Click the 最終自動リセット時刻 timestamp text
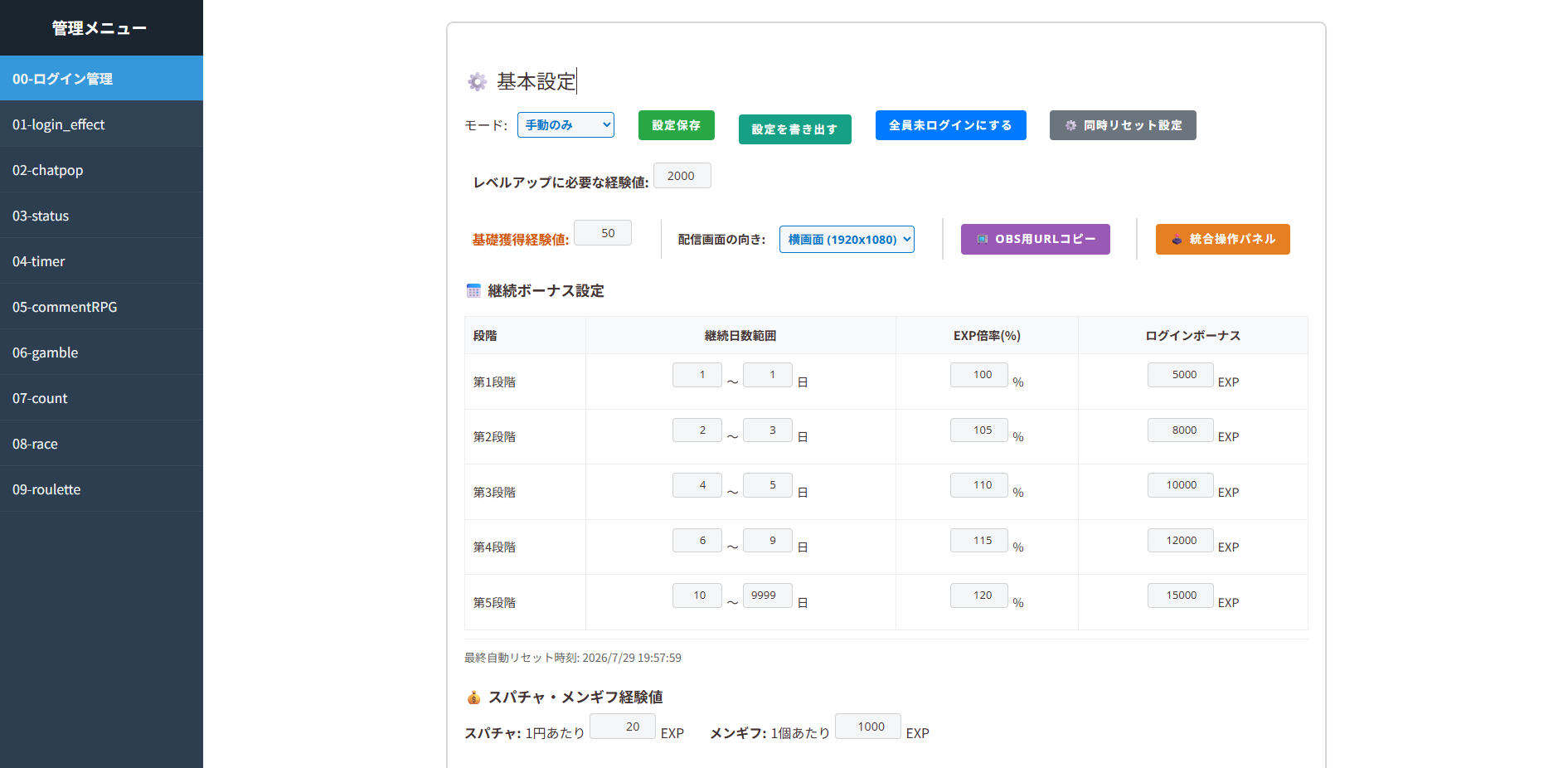The width and height of the screenshot is (1568, 768). (x=573, y=658)
